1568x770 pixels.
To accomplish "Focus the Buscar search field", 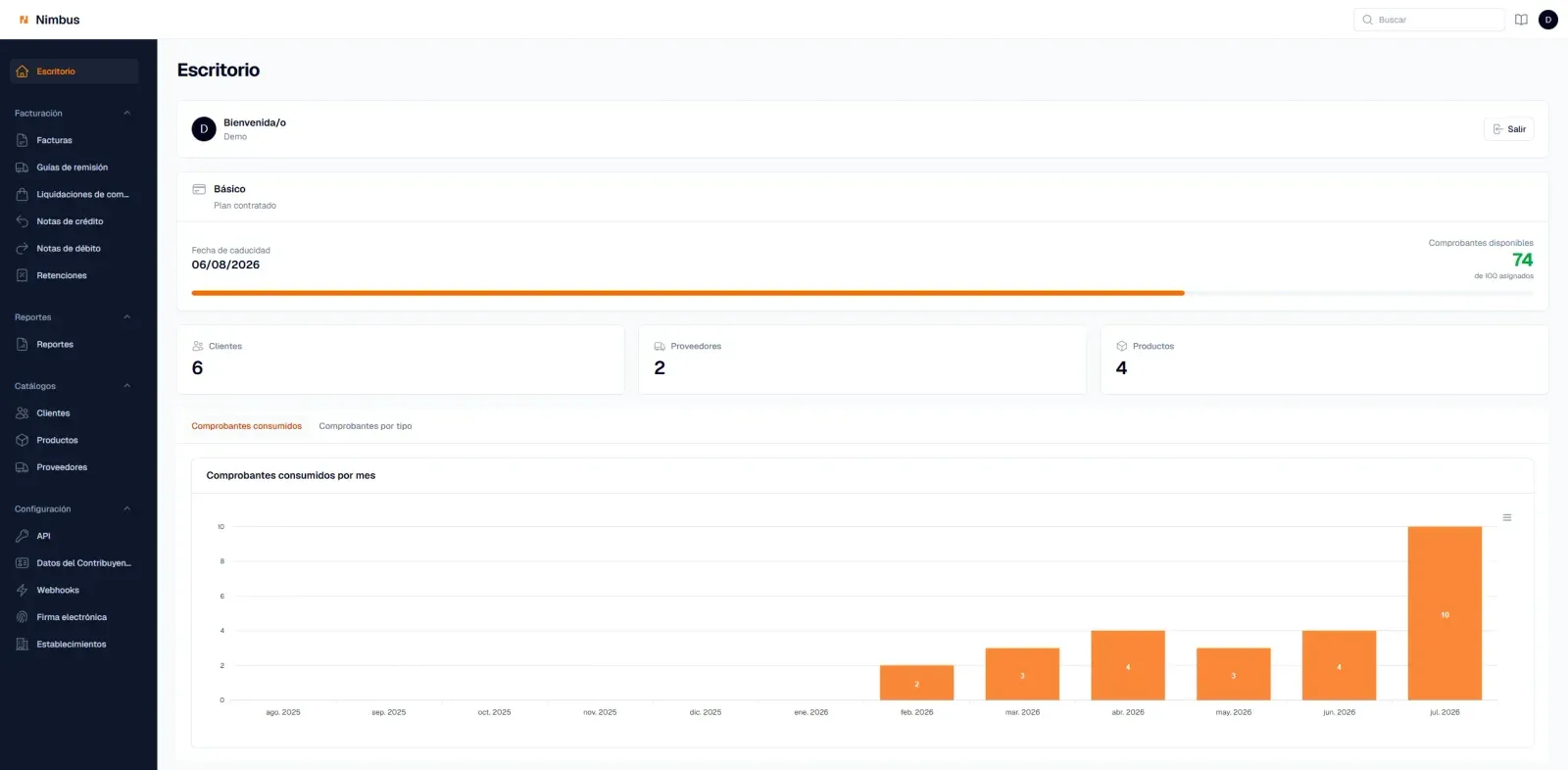I will tap(1429, 20).
